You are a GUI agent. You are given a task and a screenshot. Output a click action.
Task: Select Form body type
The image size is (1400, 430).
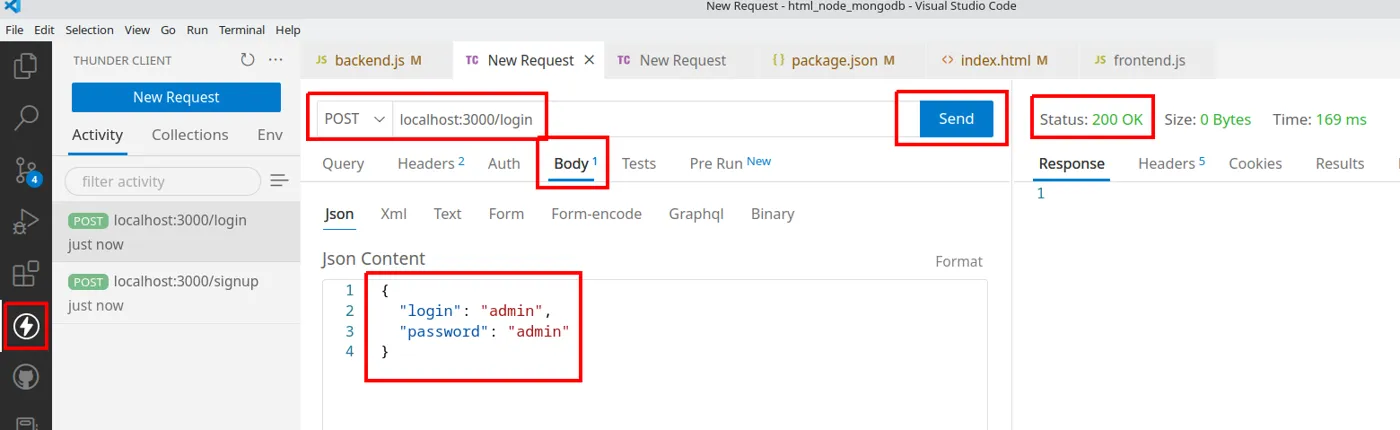(506, 214)
